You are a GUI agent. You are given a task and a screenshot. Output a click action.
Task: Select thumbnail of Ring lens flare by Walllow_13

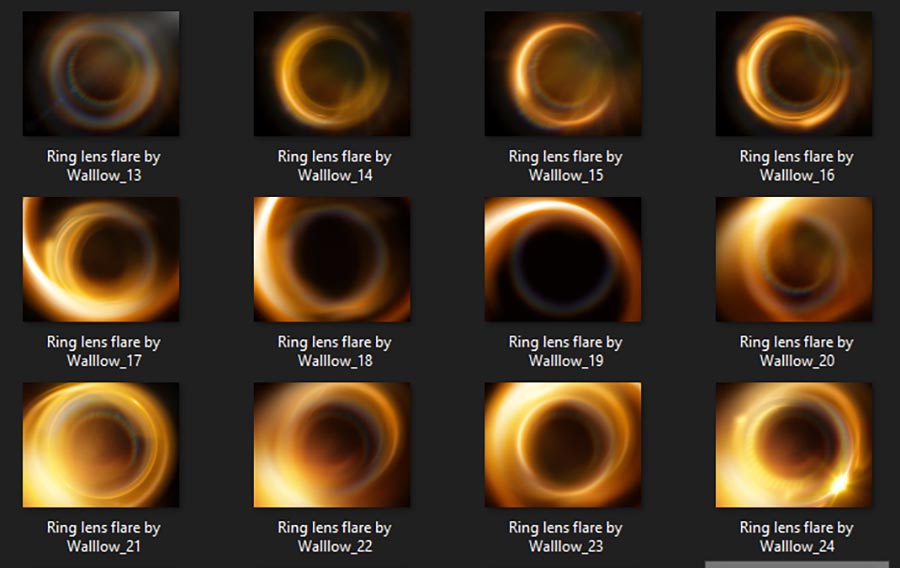pos(101,73)
